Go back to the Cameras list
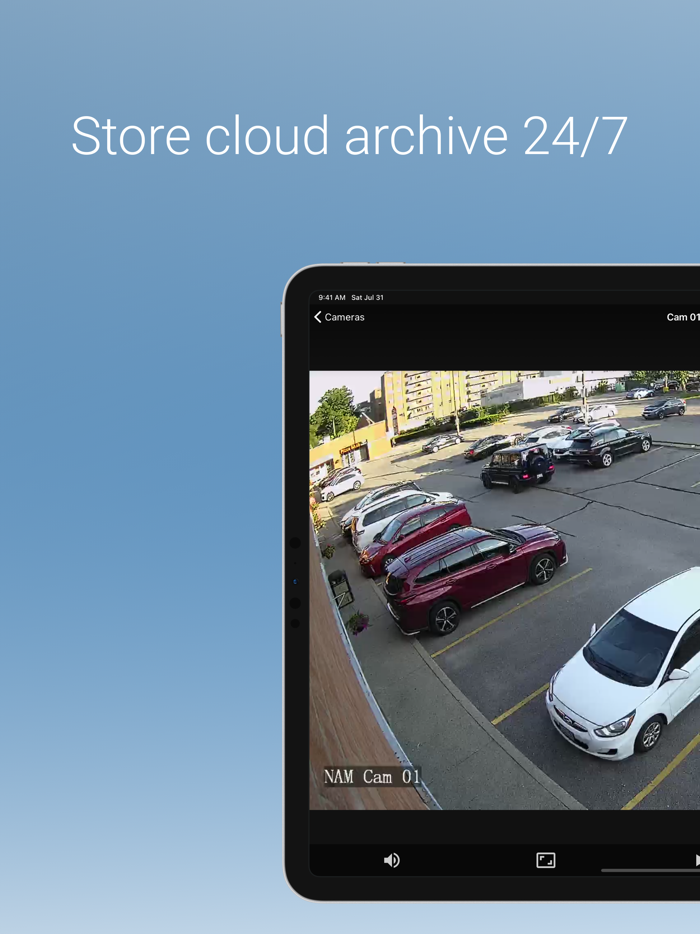 (339, 317)
